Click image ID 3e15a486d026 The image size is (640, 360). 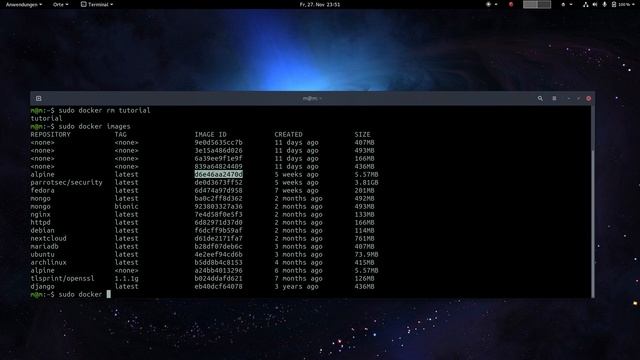(218, 150)
